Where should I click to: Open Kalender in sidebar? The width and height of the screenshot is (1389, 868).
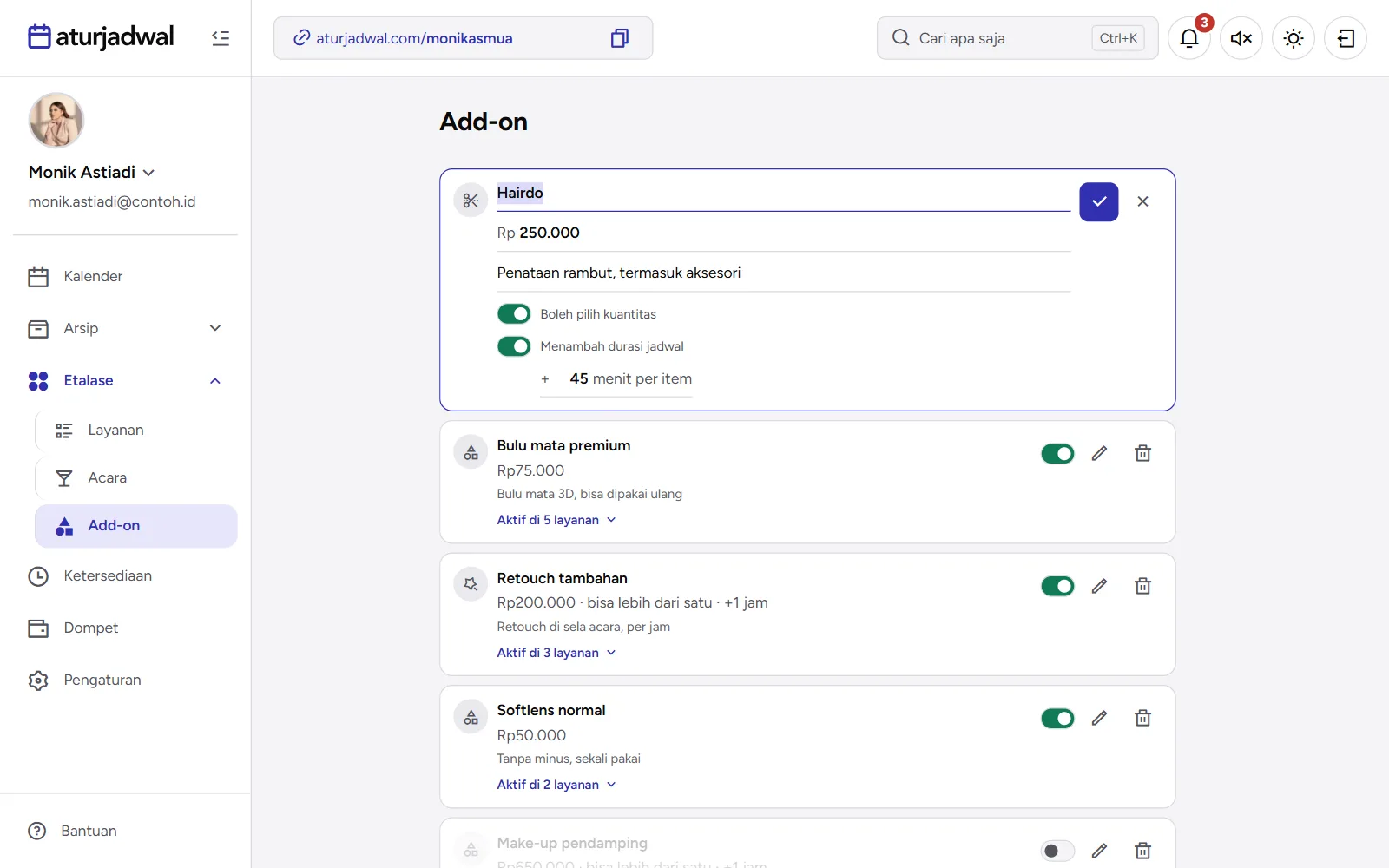[125, 276]
